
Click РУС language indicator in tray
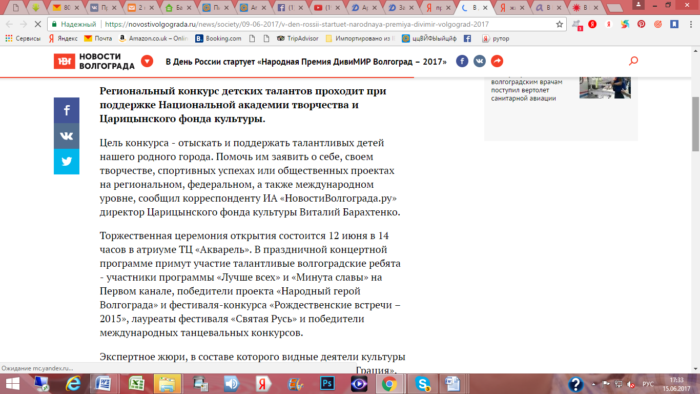(x=648, y=384)
